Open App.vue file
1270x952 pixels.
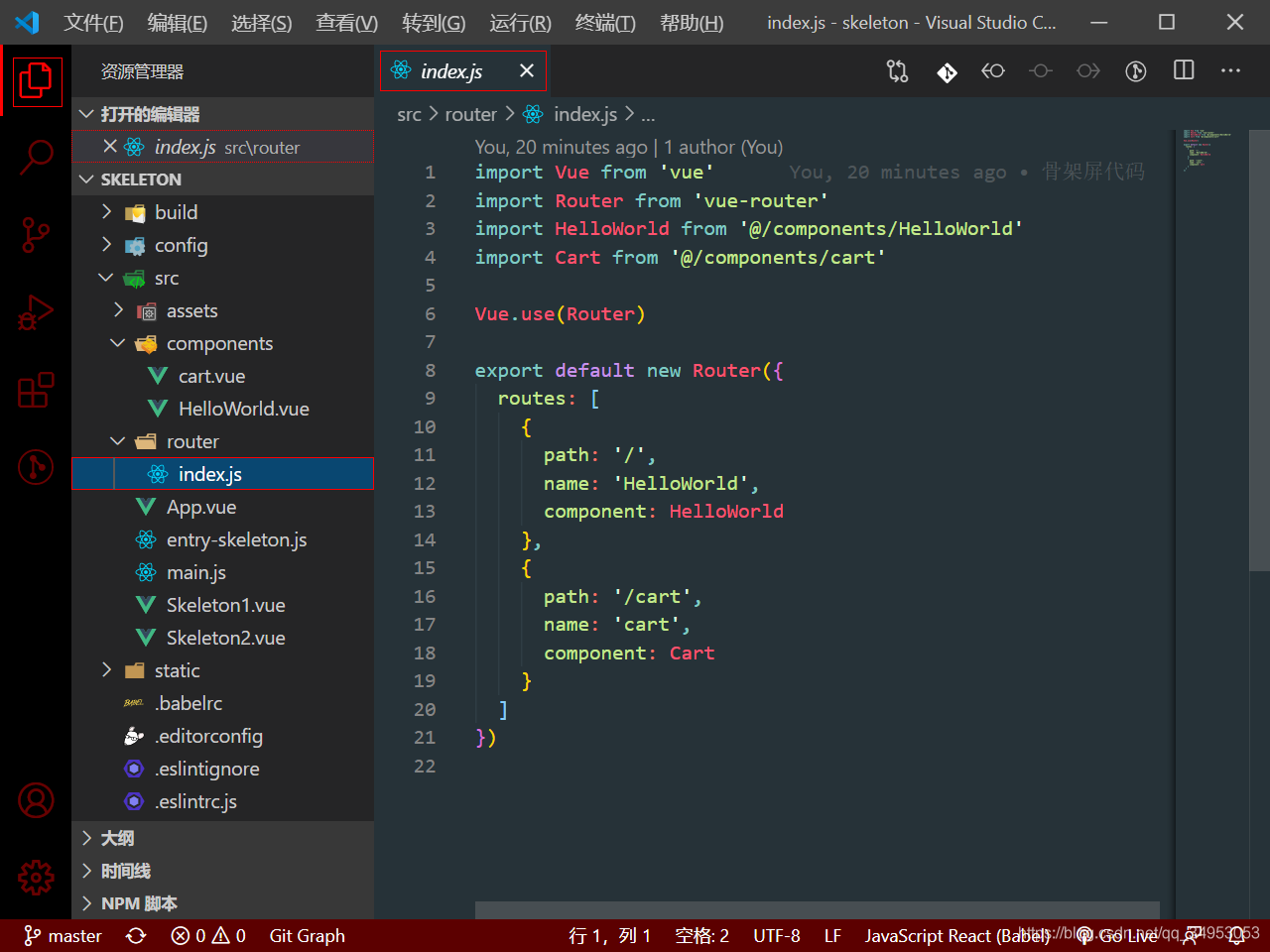[223, 507]
